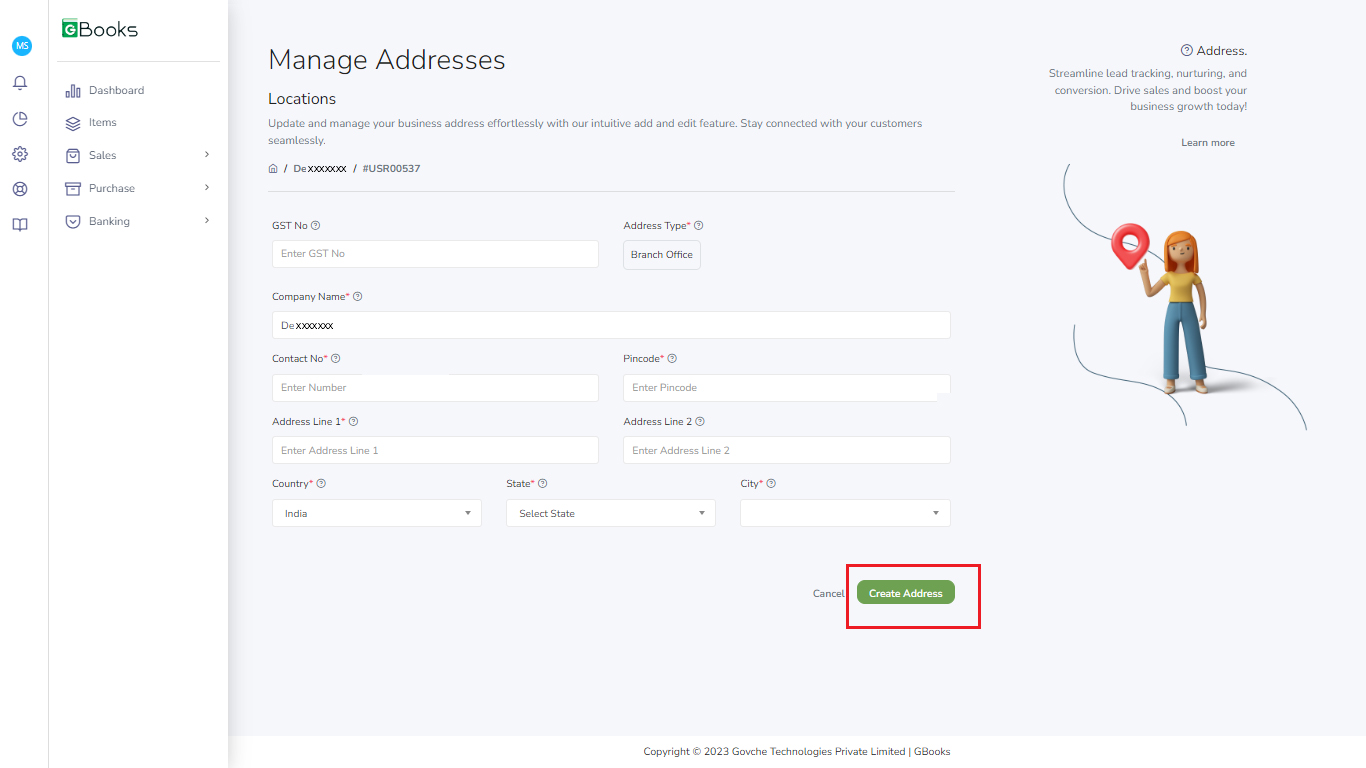Click the help icon beside Pincode label

672,359
